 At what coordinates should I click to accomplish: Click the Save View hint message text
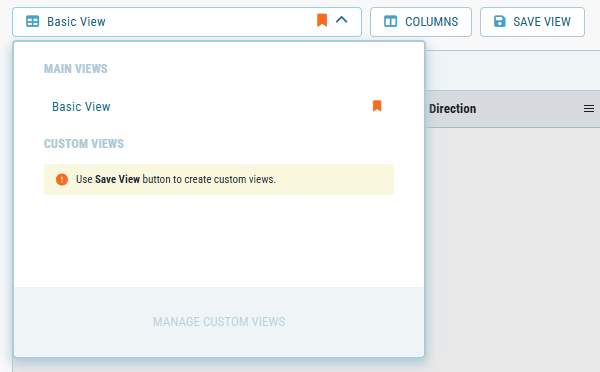(176, 179)
